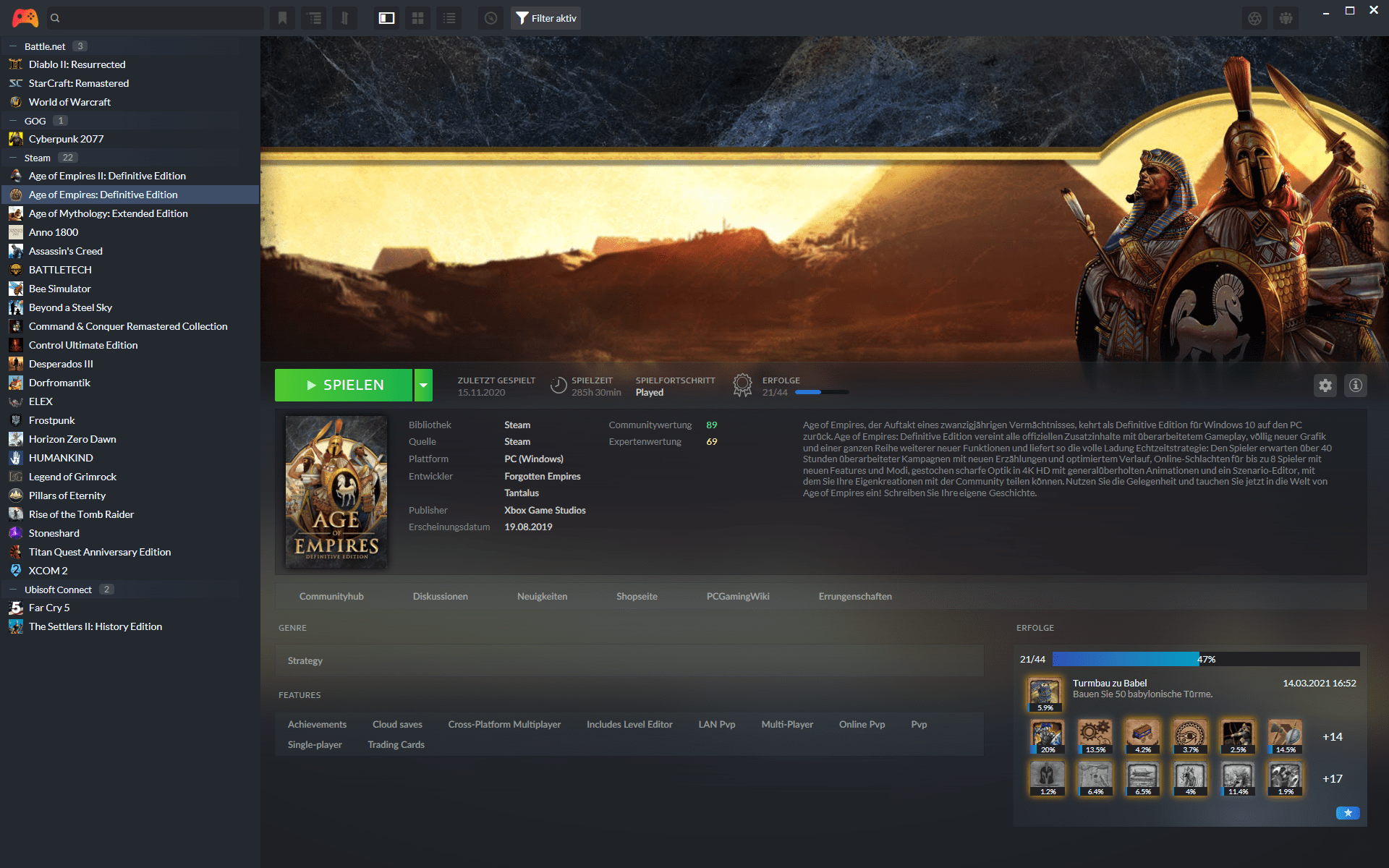The height and width of the screenshot is (868, 1389).
Task: Click the Turmbau zu Babel achievement icon
Action: click(x=1045, y=693)
